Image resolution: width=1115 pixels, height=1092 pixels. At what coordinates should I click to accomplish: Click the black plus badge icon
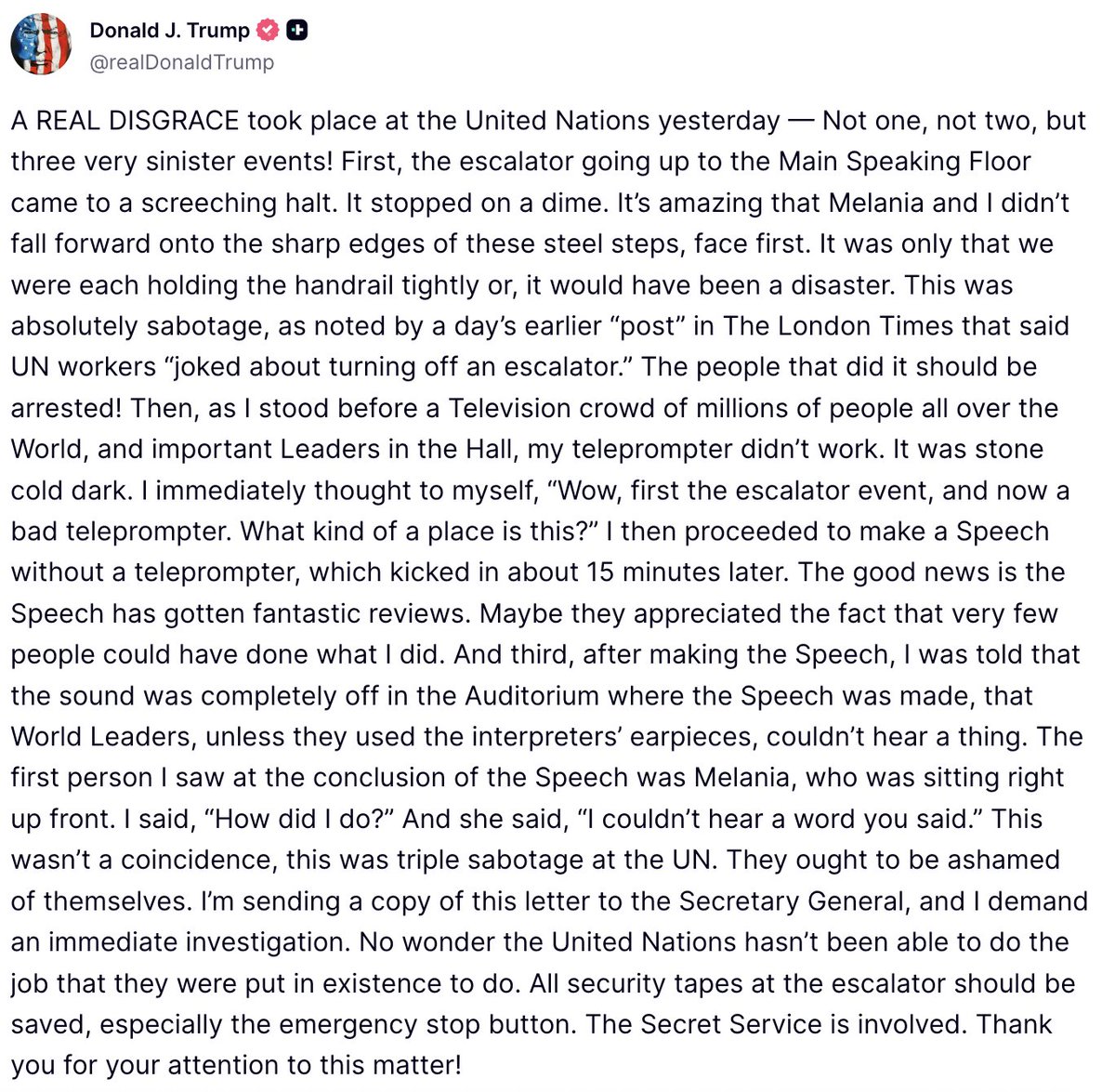point(296,31)
